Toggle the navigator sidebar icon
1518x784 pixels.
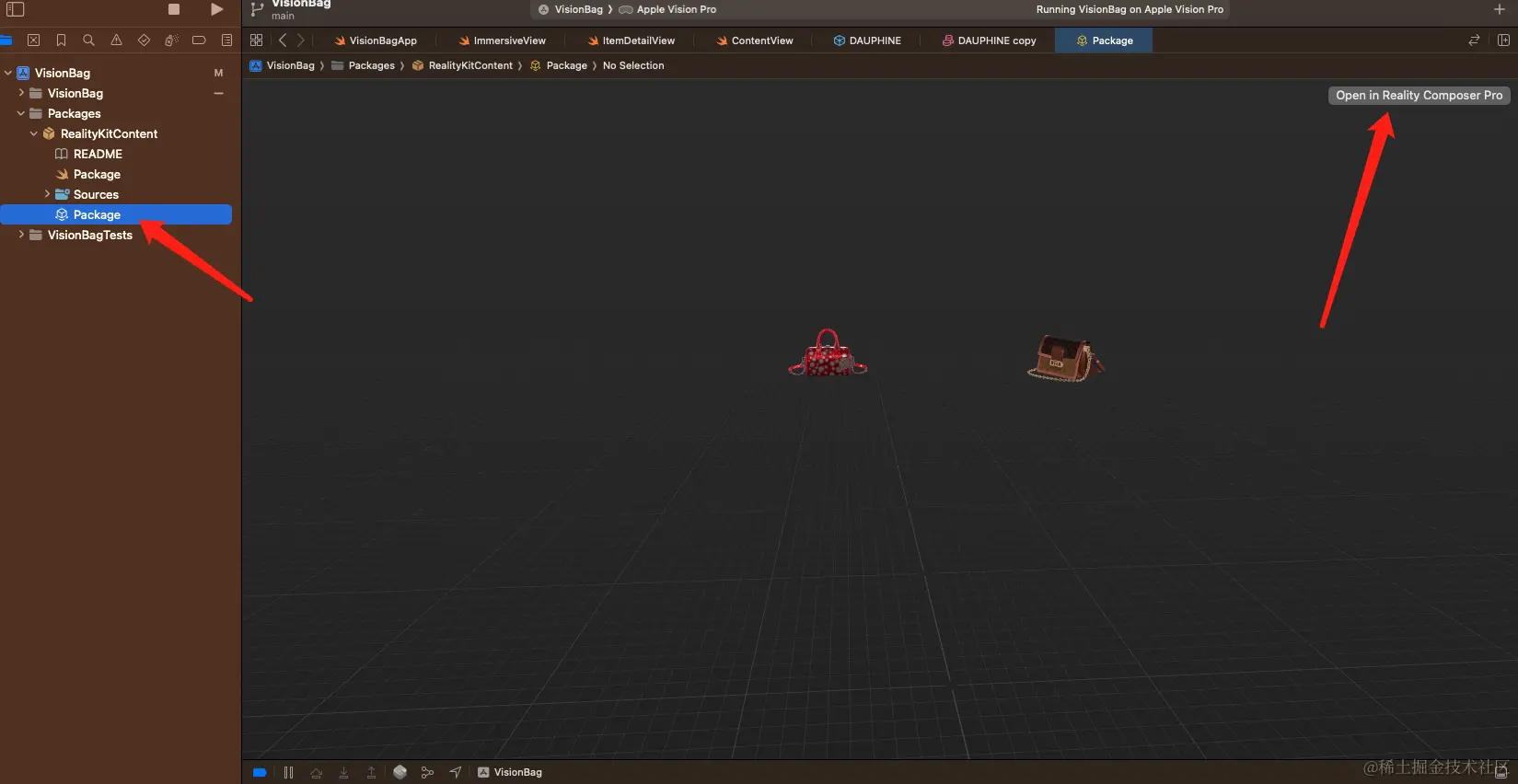pos(16,9)
